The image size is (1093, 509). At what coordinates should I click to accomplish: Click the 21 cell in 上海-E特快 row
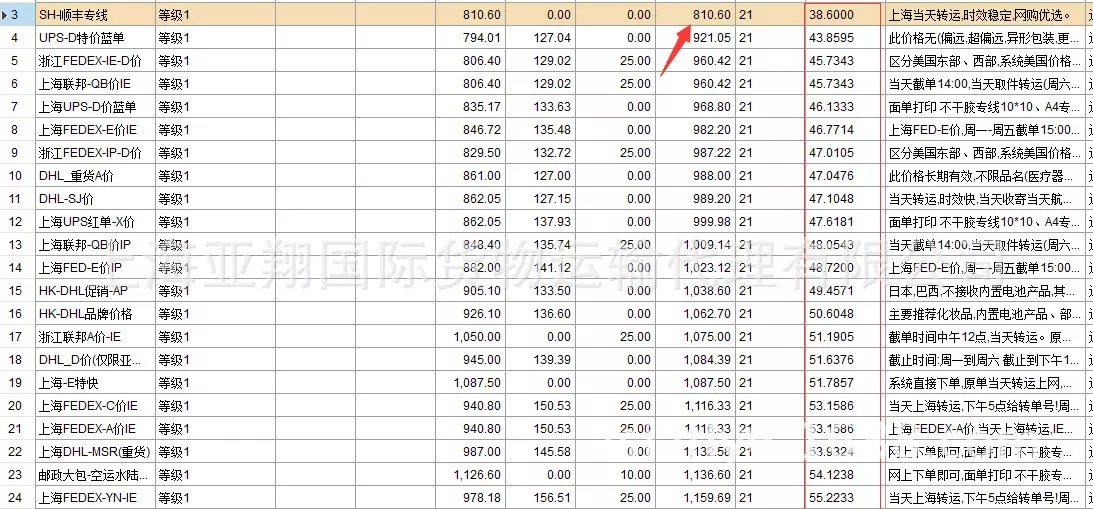click(x=770, y=383)
